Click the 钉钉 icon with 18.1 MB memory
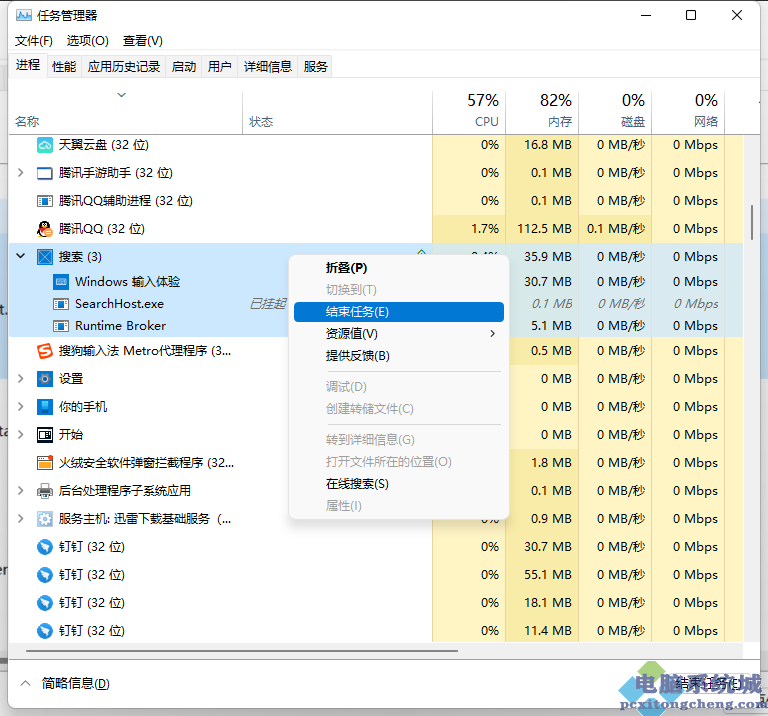This screenshot has height=716, width=768. click(x=45, y=602)
